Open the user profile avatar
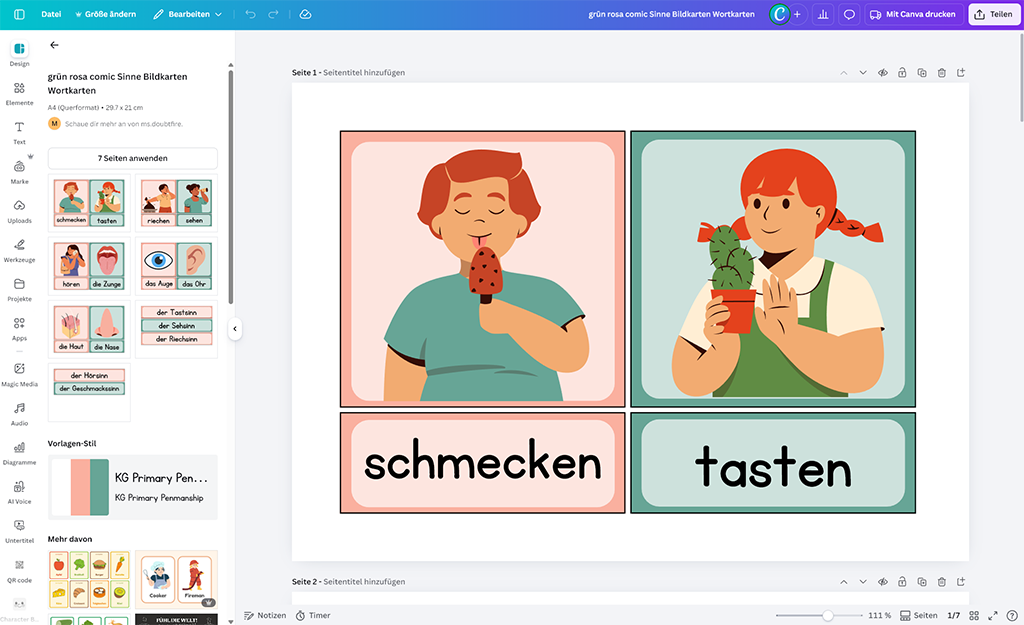1024x625 pixels. click(x=779, y=14)
